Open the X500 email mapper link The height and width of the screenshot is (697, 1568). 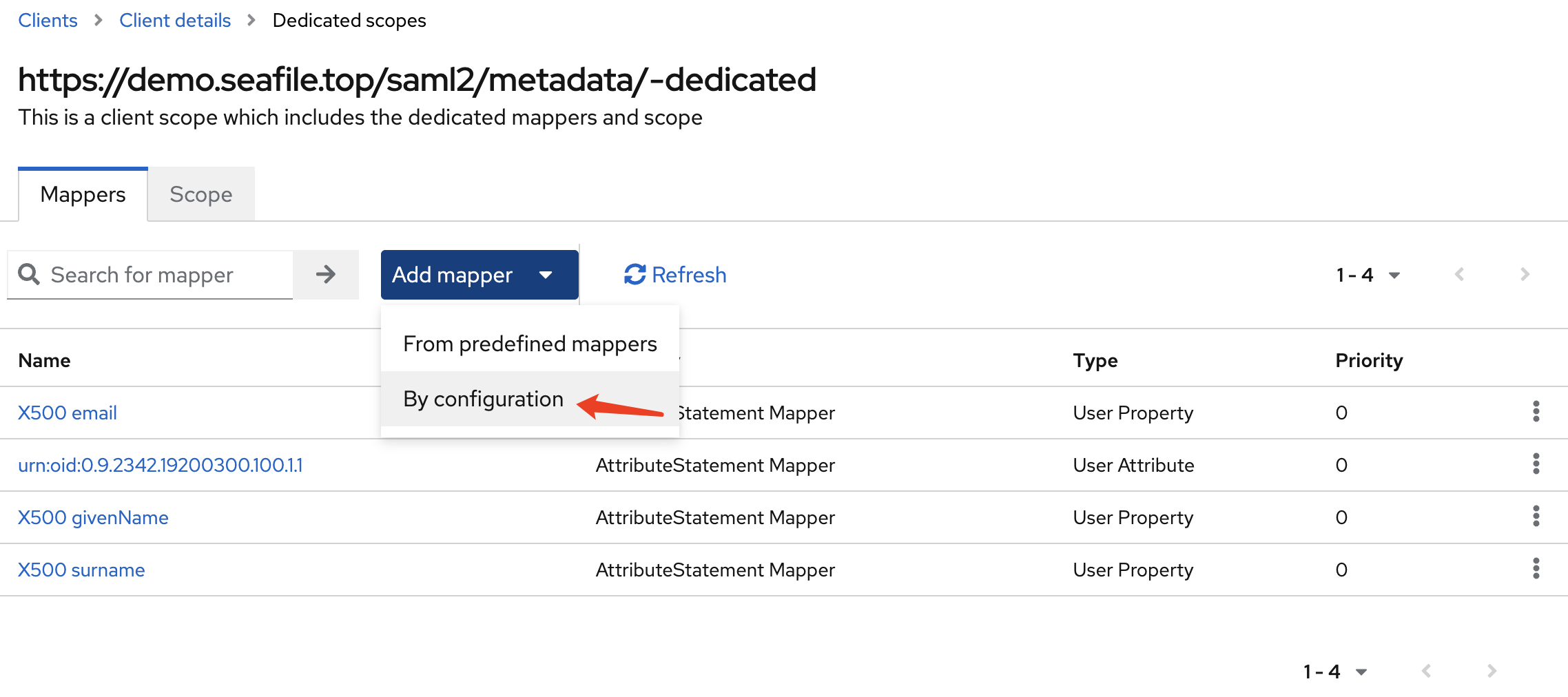pos(68,413)
